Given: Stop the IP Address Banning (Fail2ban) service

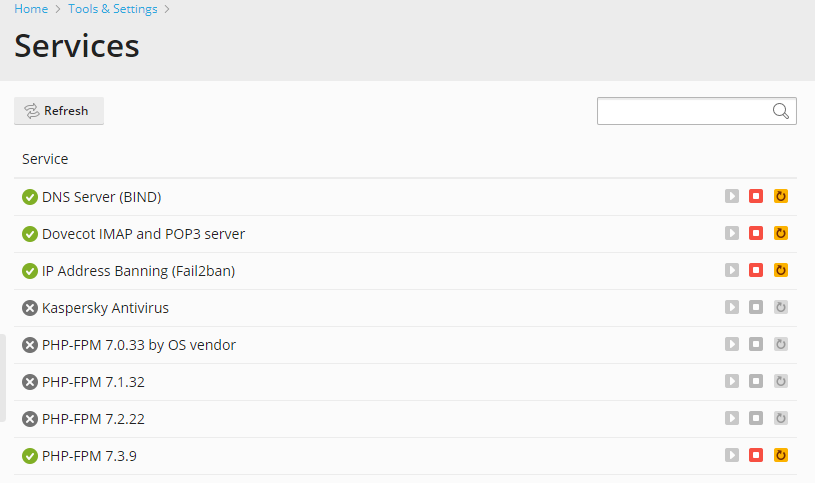Looking at the screenshot, I should tap(756, 270).
